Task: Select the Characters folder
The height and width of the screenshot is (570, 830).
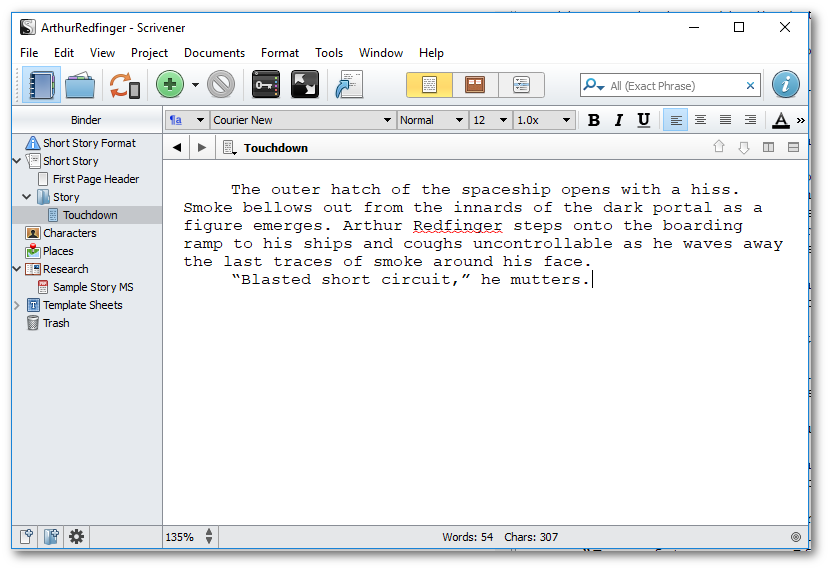Action: tap(70, 233)
